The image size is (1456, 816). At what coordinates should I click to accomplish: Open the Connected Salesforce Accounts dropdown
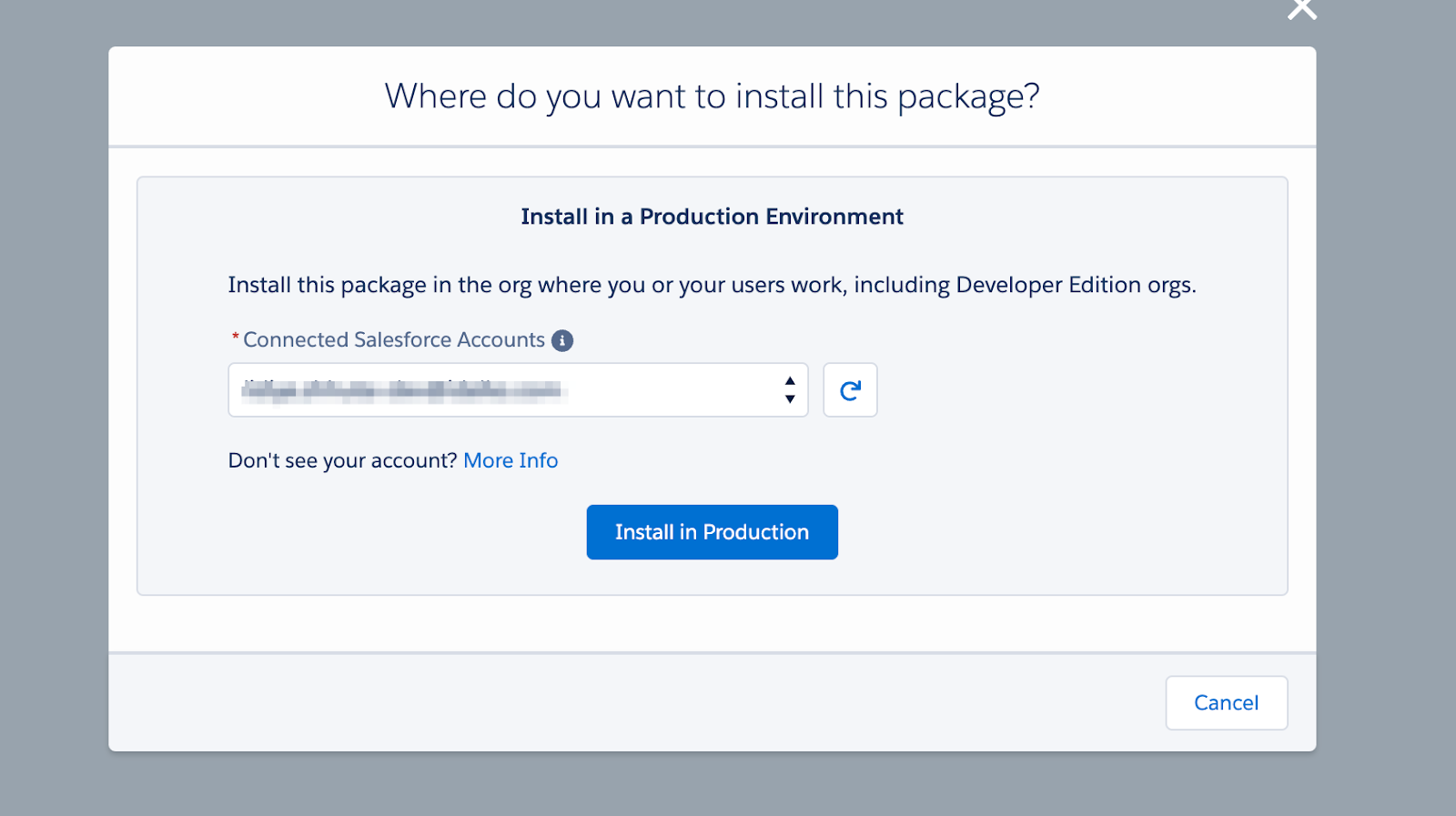518,390
